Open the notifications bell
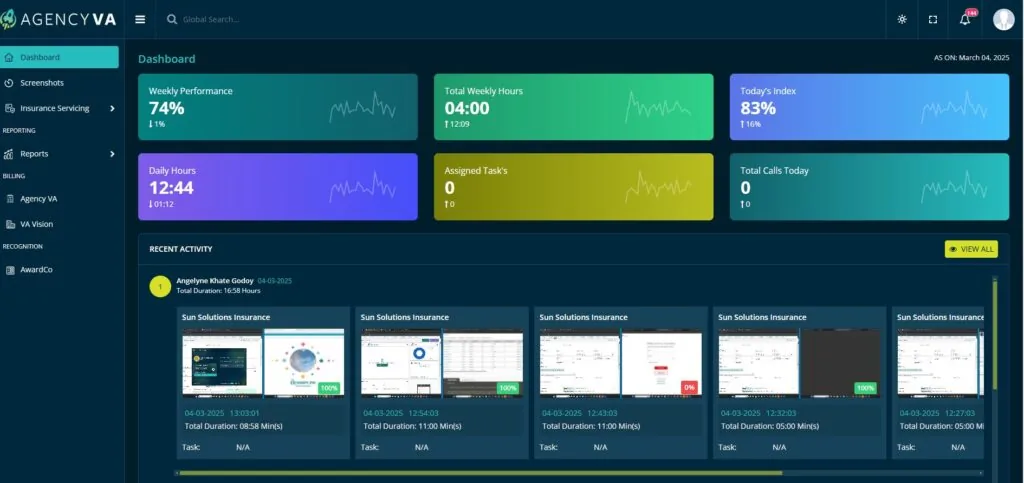1024x483 pixels. click(x=965, y=20)
